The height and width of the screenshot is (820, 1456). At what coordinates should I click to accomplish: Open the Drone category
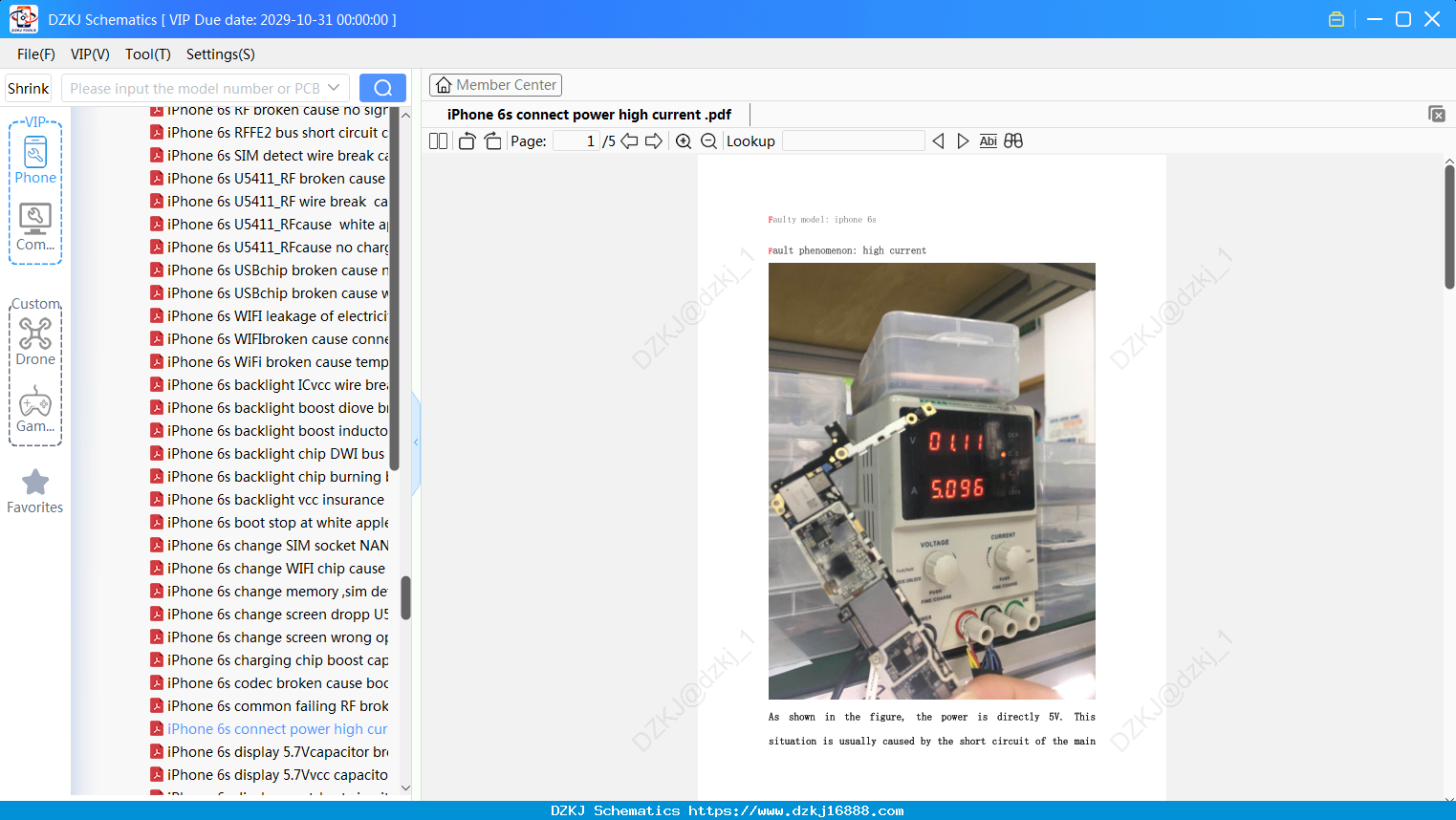(x=35, y=342)
